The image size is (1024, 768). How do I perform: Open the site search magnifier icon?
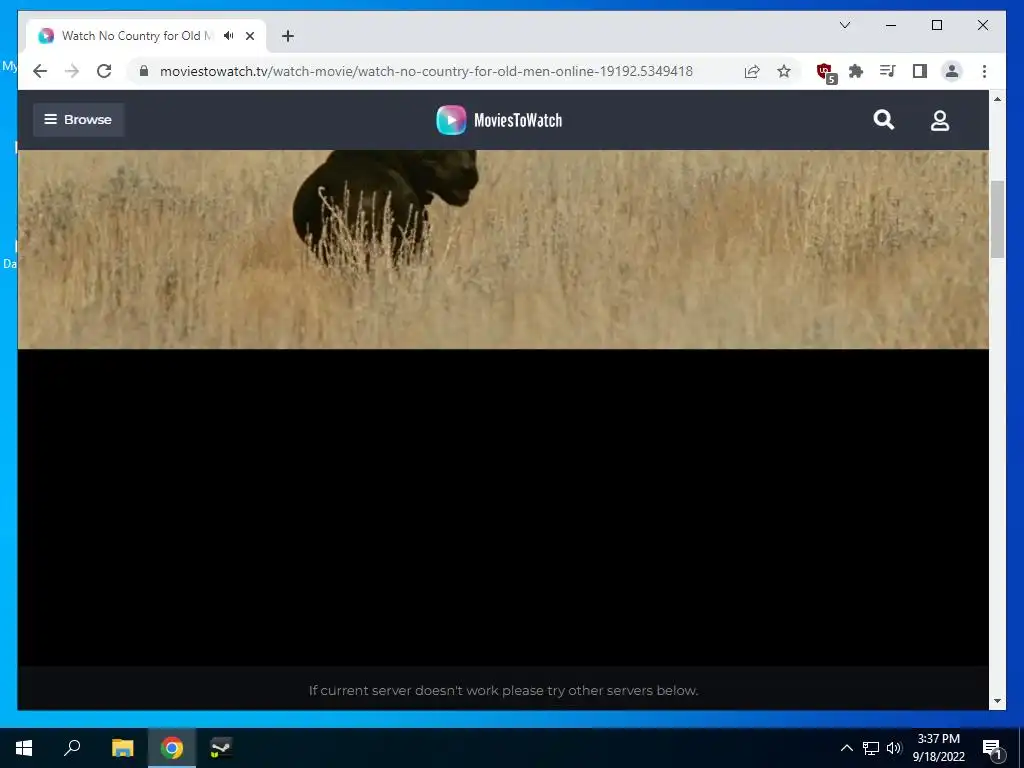point(884,120)
